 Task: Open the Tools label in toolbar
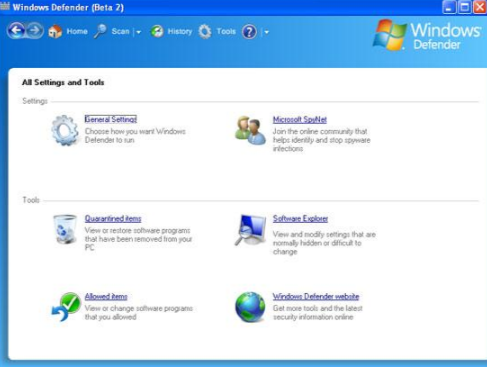[x=226, y=31]
